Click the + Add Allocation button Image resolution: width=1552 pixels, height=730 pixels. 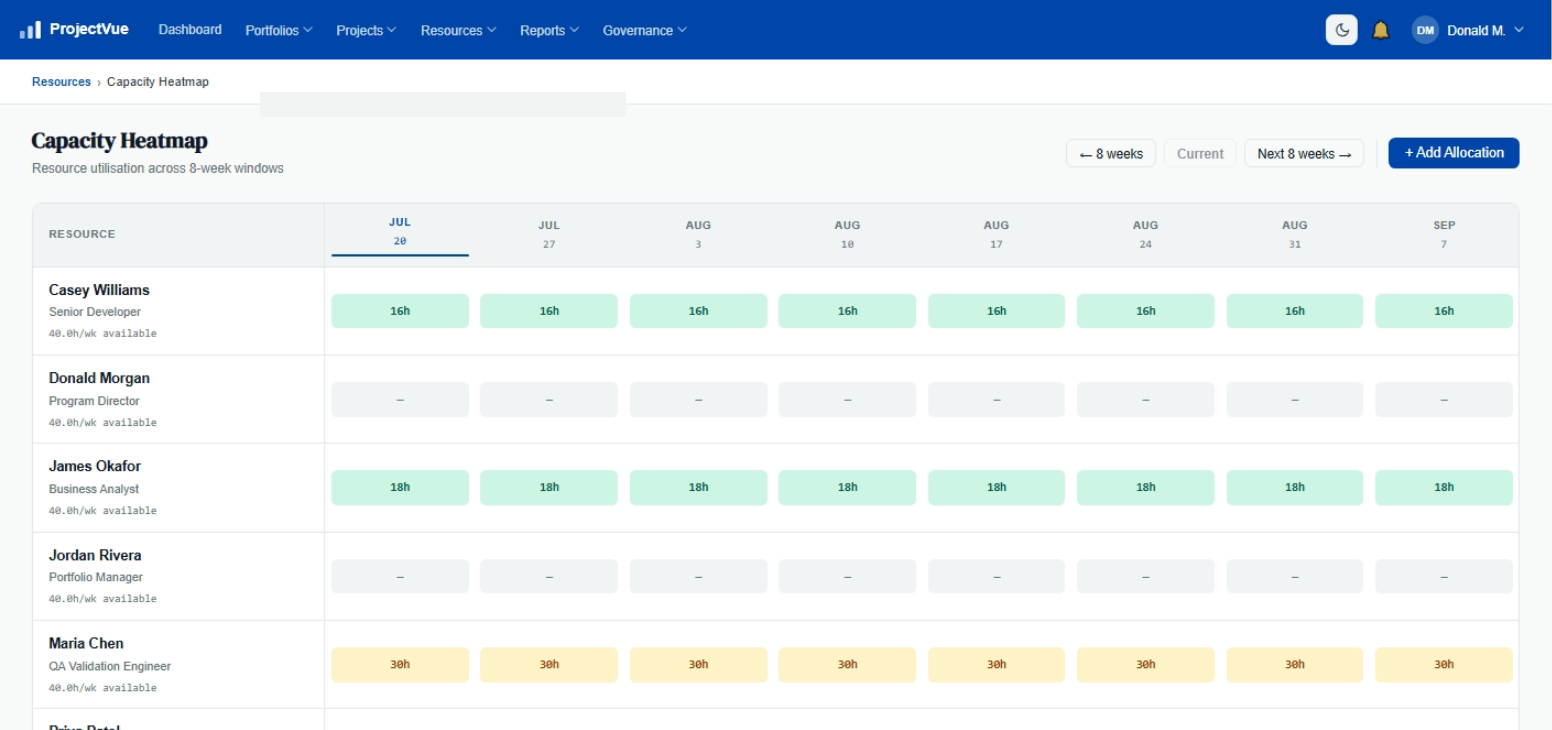coord(1454,153)
